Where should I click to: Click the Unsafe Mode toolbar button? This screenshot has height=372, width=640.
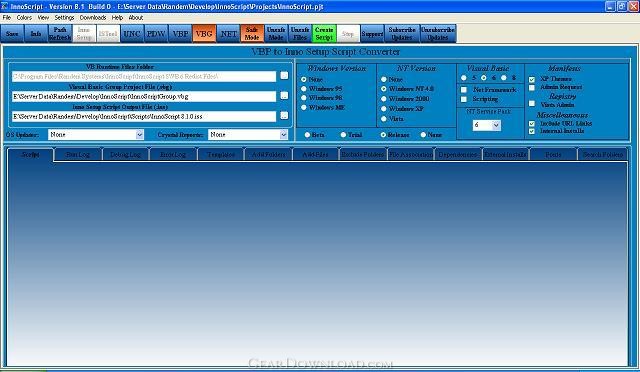pos(276,33)
